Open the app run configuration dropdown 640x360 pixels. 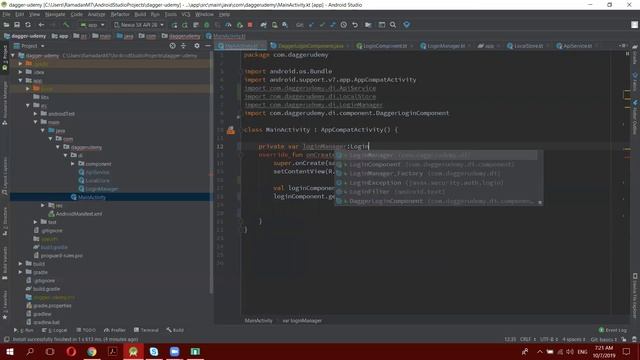[92, 25]
